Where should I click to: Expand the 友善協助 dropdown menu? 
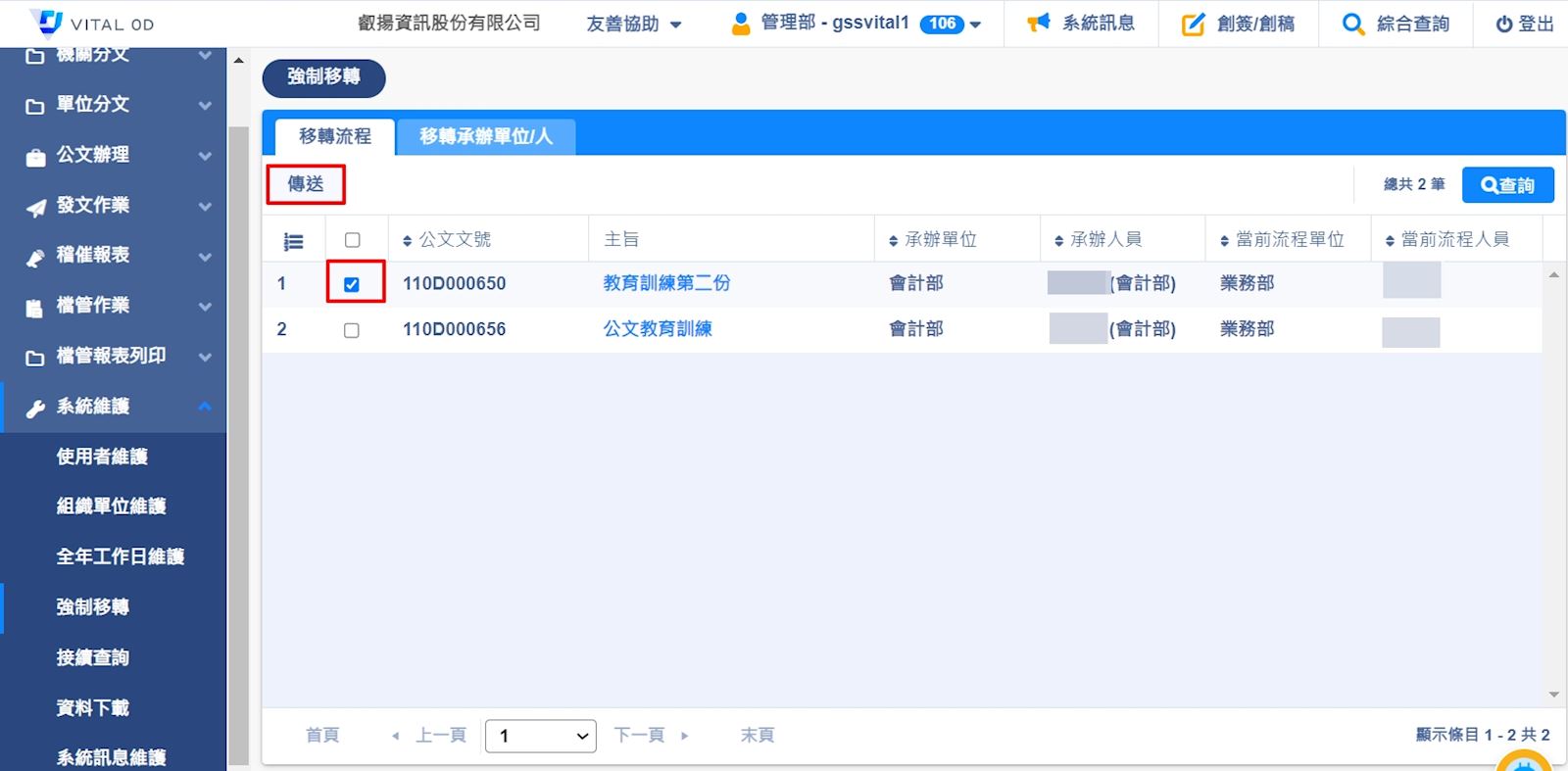pos(634,24)
